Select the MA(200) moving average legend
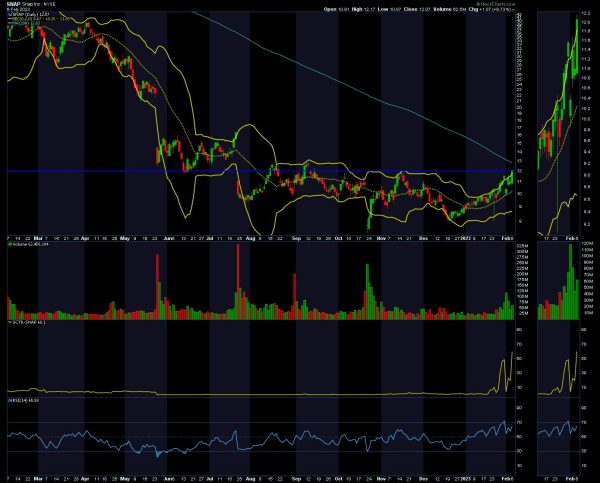Image resolution: width=600 pixels, height=483 pixels. pos(24,23)
